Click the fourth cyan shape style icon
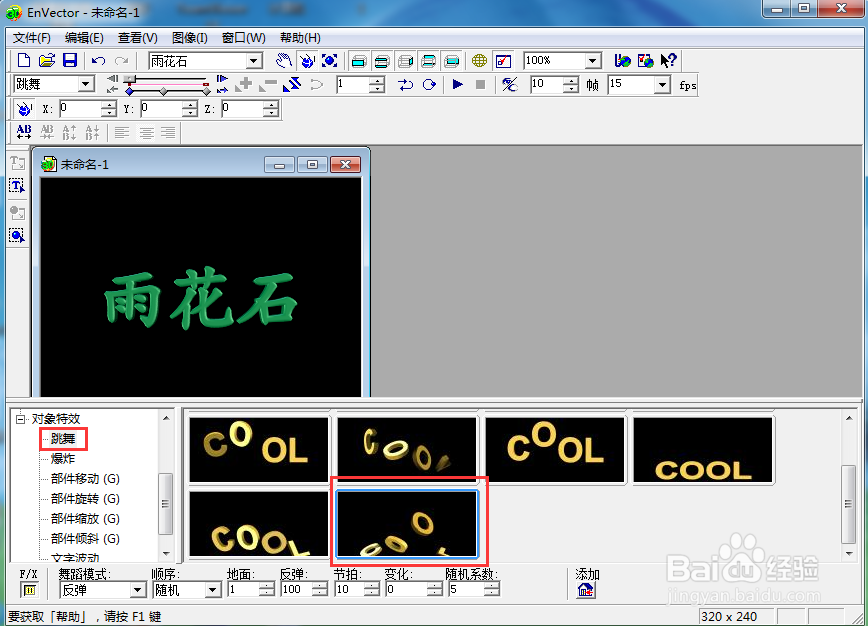The image size is (868, 626). pyautogui.click(x=428, y=61)
